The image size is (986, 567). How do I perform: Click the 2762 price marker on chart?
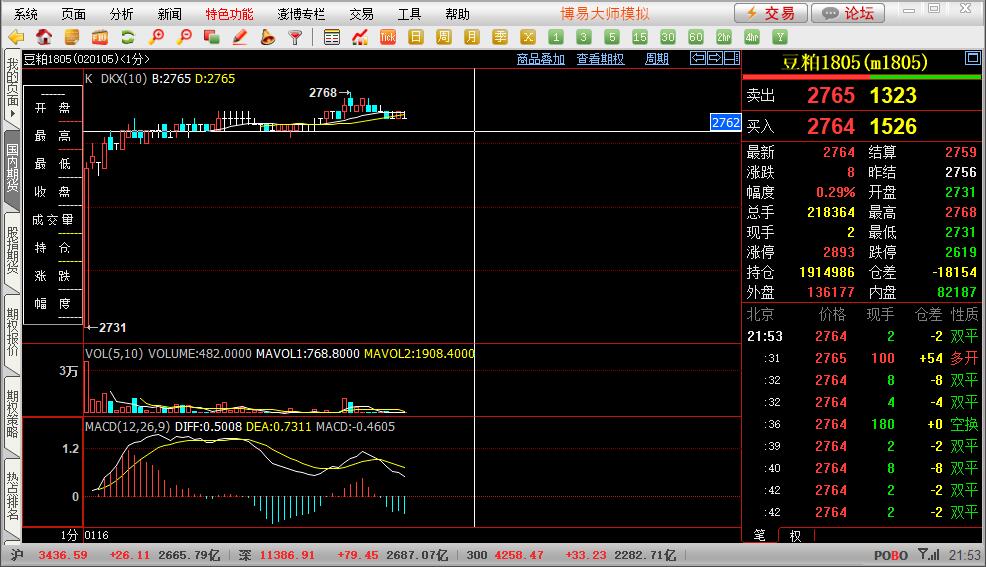coord(725,122)
